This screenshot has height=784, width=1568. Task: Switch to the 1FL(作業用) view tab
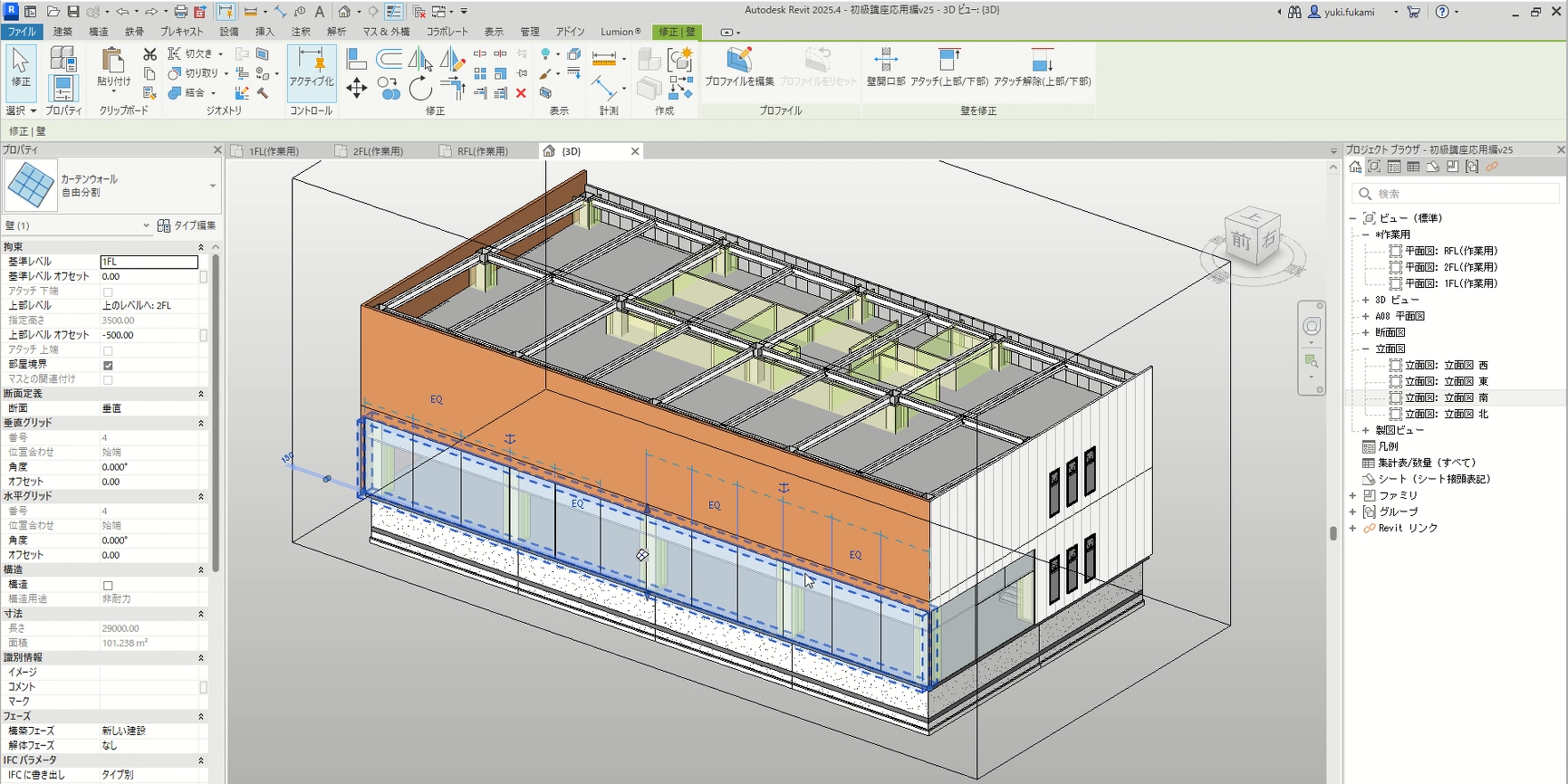(274, 151)
